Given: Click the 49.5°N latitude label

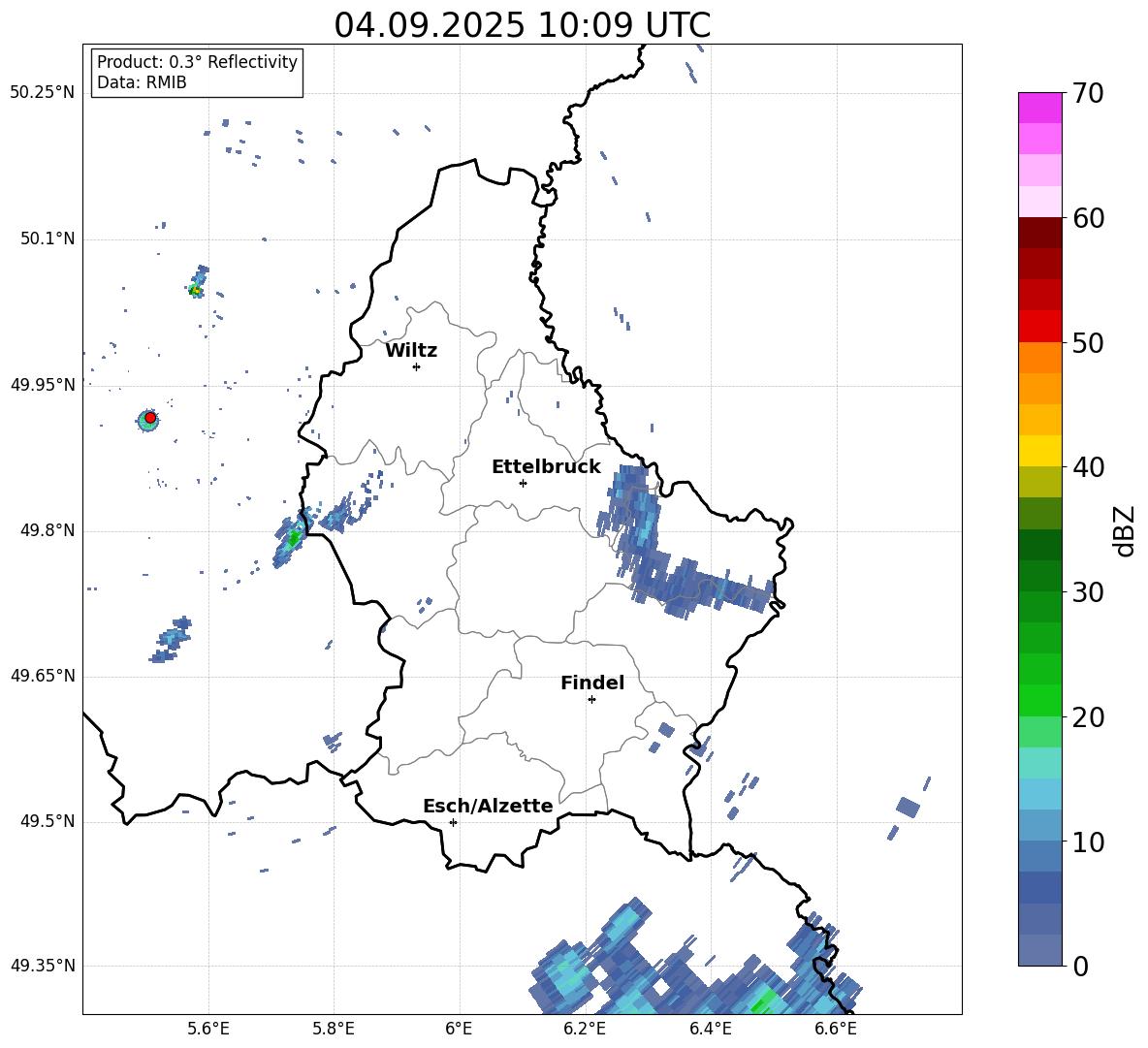Looking at the screenshot, I should 47,821.
